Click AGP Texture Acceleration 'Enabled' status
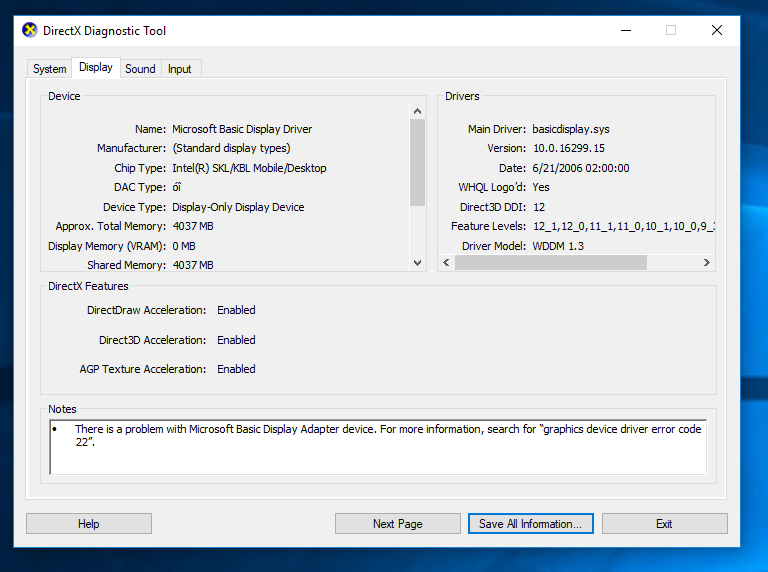Viewport: 768px width, 572px height. [236, 369]
